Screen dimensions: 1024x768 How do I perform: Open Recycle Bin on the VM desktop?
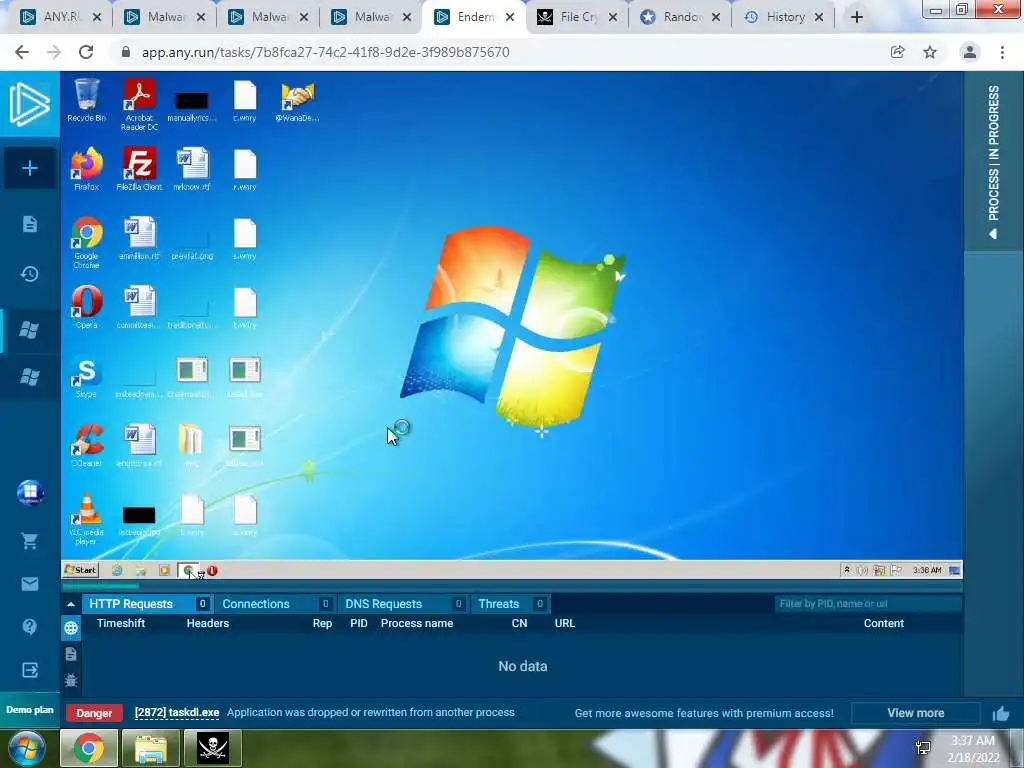click(86, 101)
